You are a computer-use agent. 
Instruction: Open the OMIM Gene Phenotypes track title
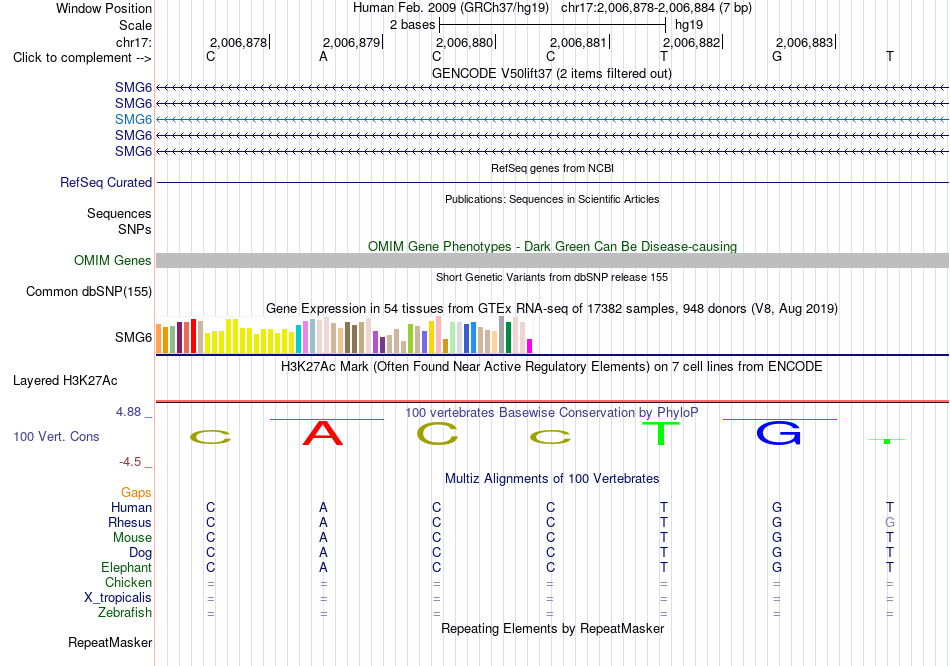[552, 247]
